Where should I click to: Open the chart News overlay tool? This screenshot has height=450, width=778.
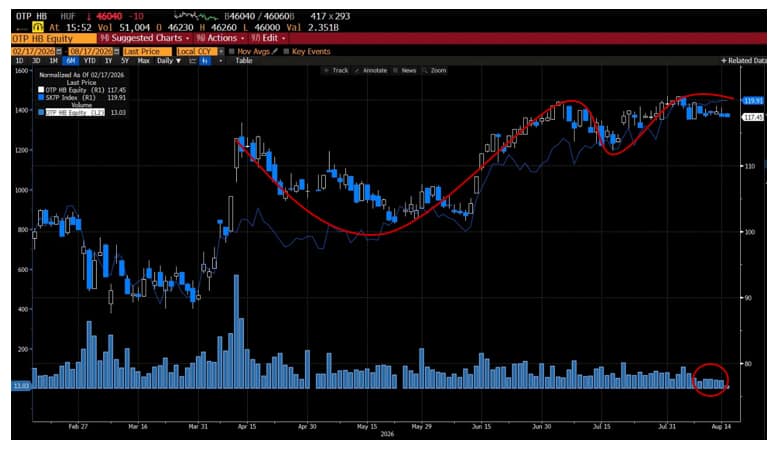(405, 70)
